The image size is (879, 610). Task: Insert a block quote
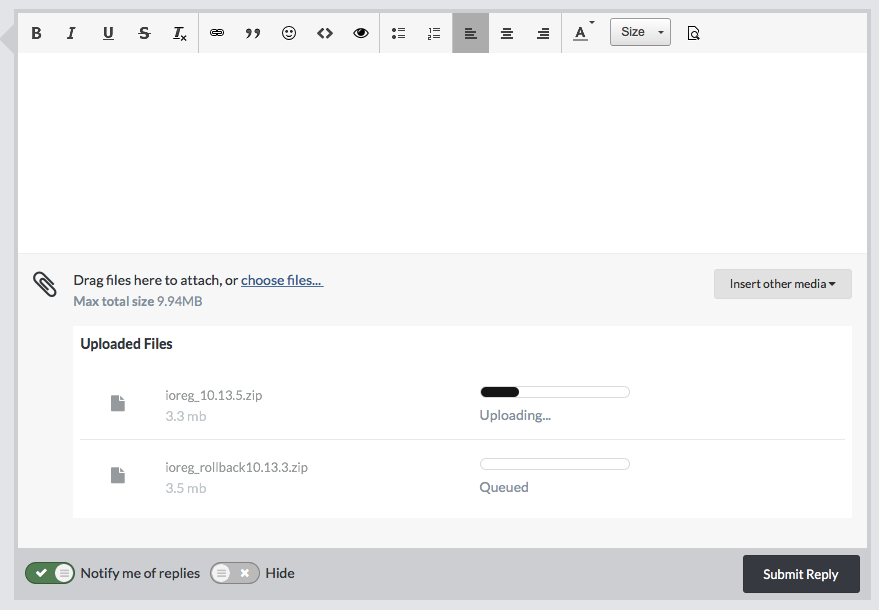253,33
